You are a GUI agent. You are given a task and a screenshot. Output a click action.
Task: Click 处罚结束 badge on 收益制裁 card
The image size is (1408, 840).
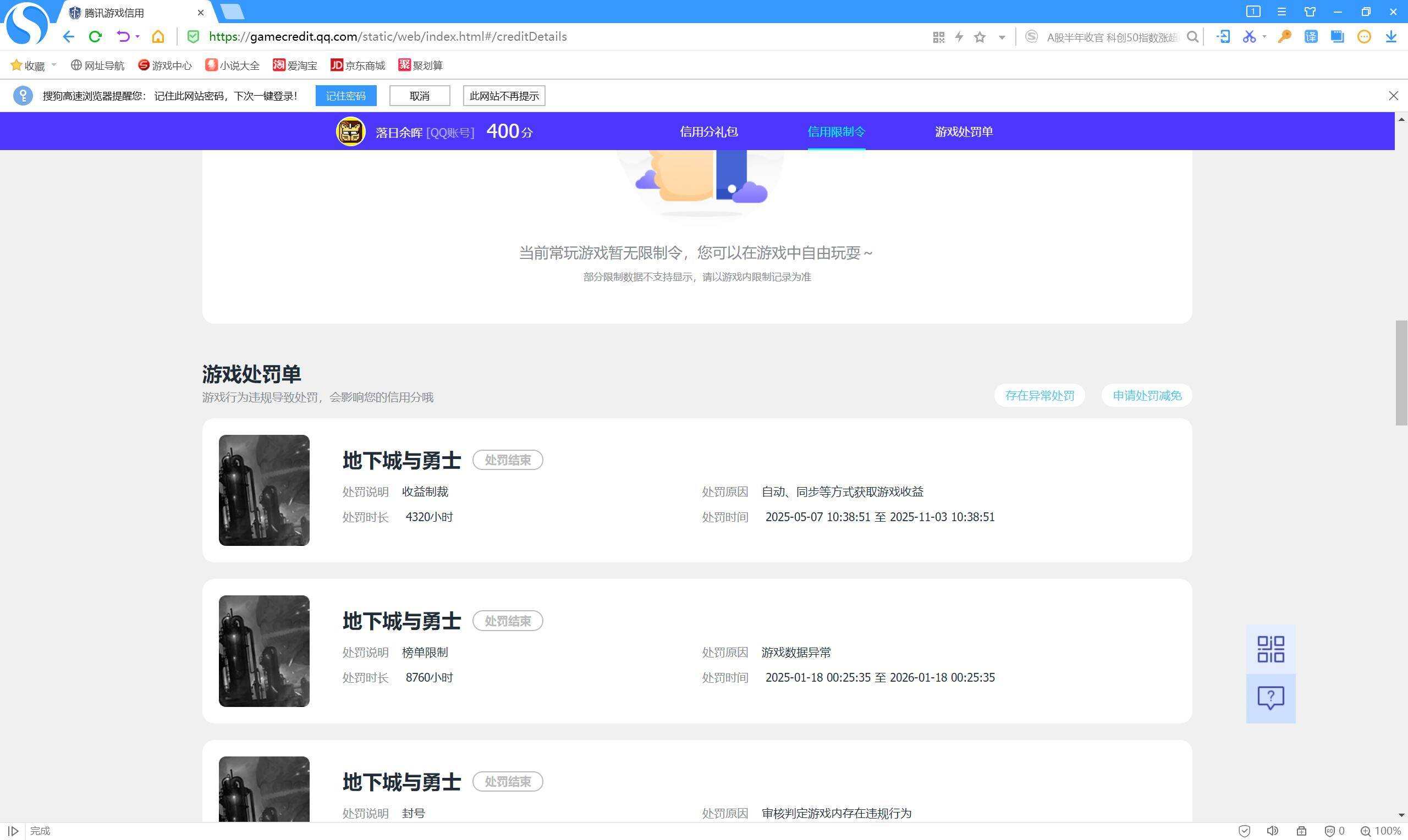508,460
